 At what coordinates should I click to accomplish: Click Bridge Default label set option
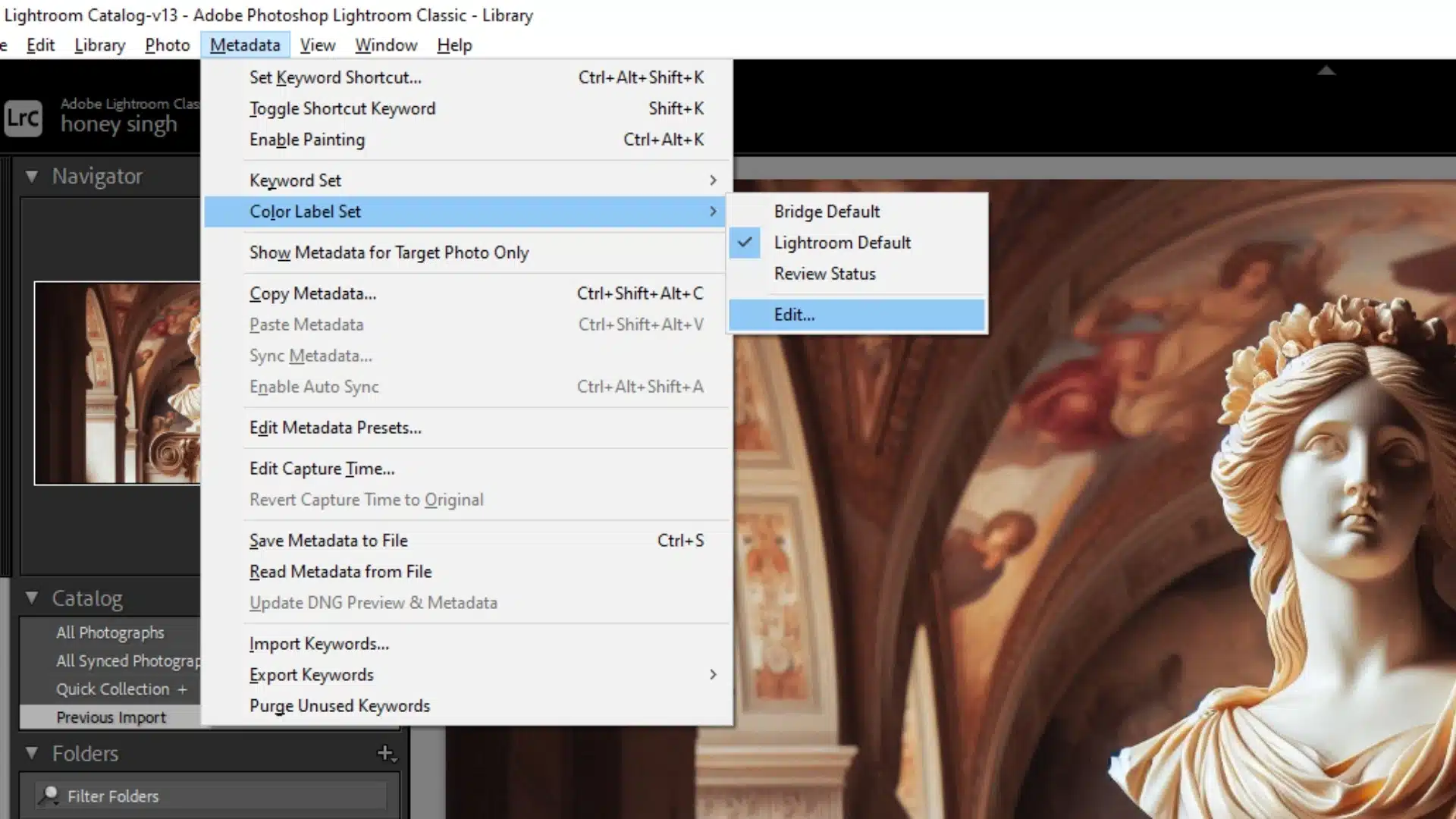coord(826,211)
